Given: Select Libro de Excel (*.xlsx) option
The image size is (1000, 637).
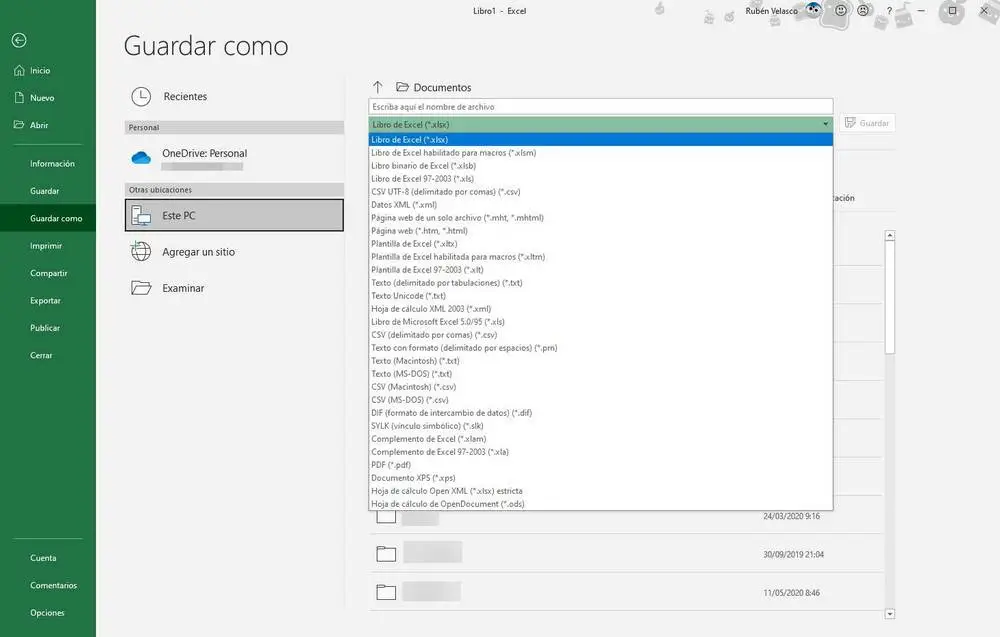Looking at the screenshot, I should [x=601, y=140].
